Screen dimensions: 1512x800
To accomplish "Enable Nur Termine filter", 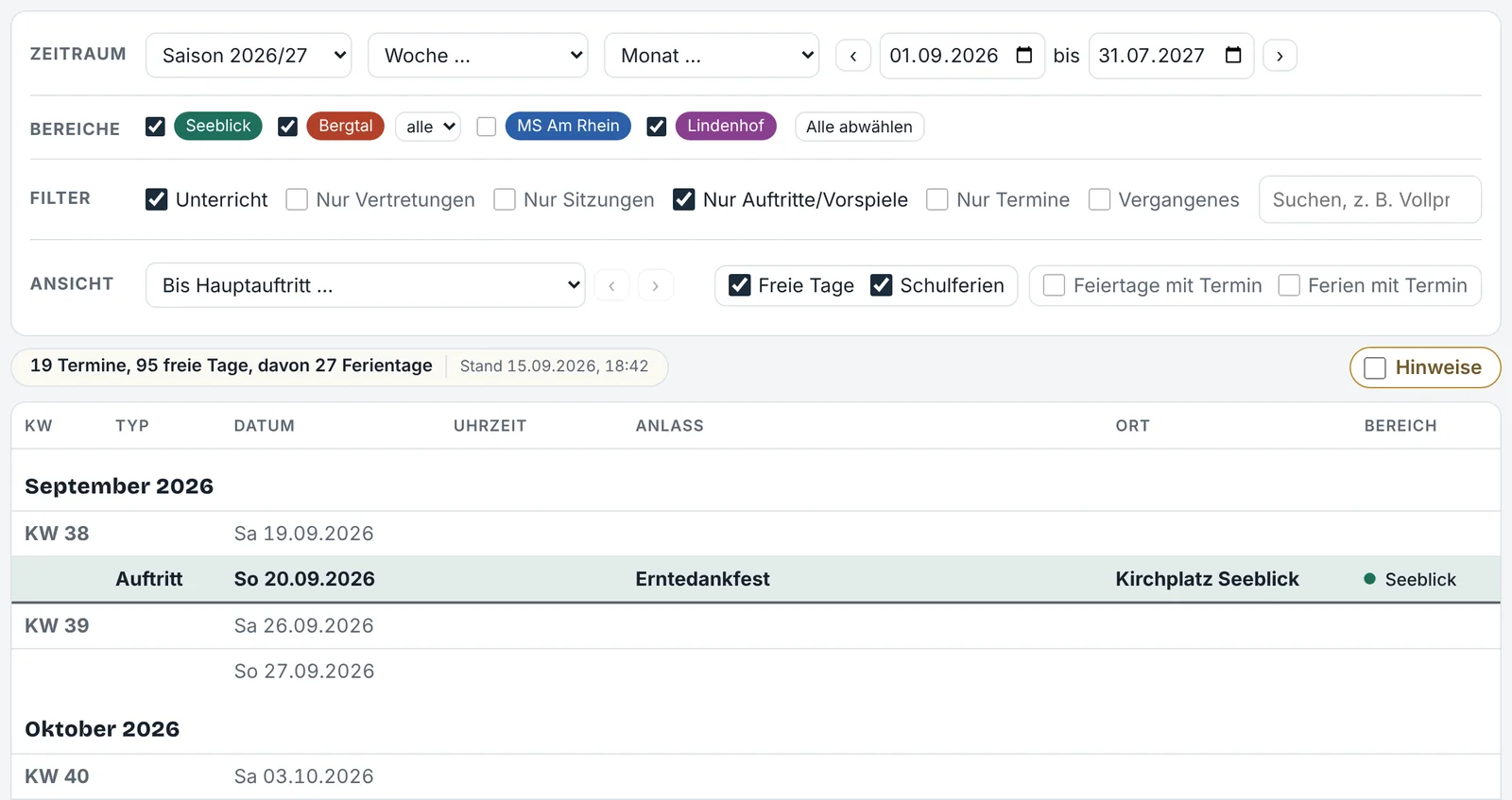I will [937, 199].
